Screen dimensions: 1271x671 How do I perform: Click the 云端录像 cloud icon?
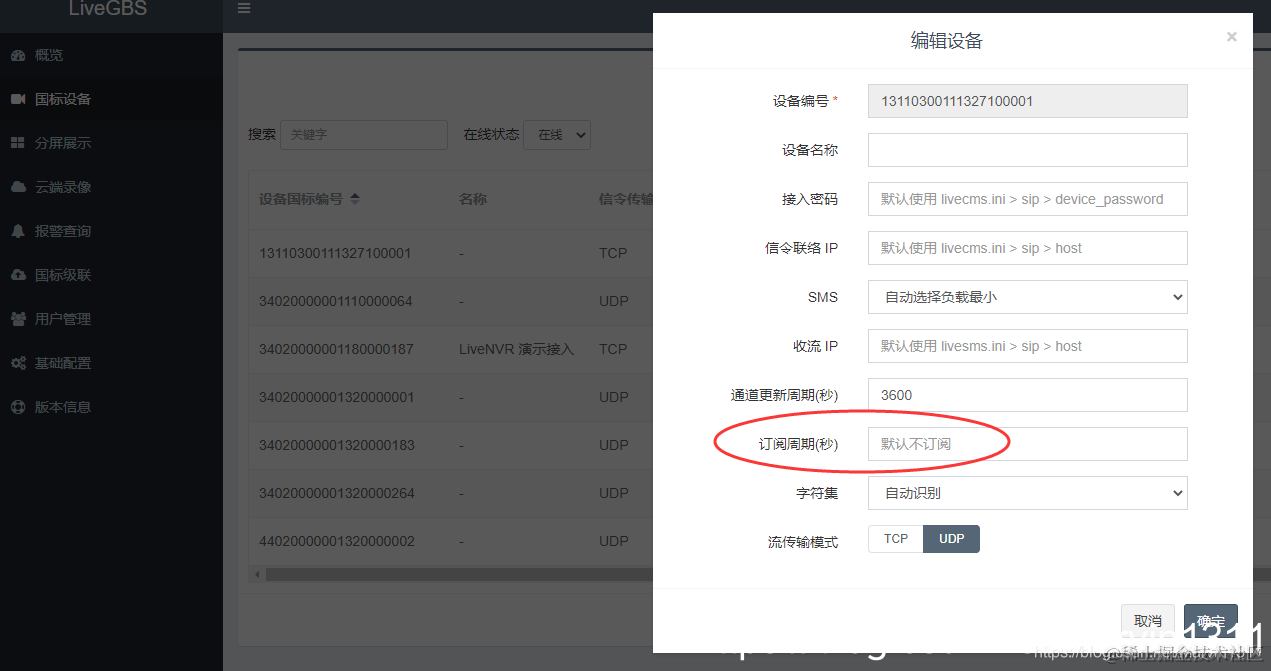click(x=18, y=187)
